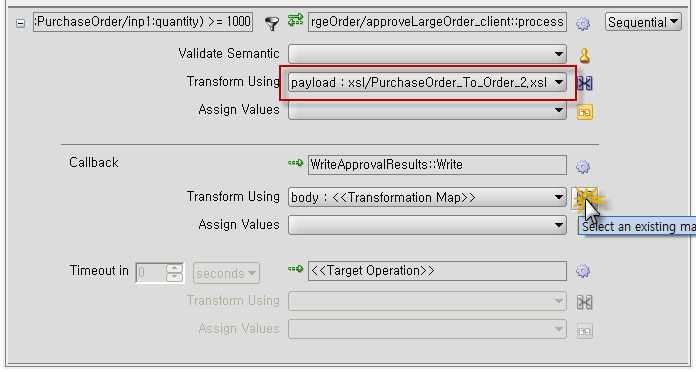Increase the Timeout in spinner value
Viewport: 696px width, 372px height.
point(175,268)
